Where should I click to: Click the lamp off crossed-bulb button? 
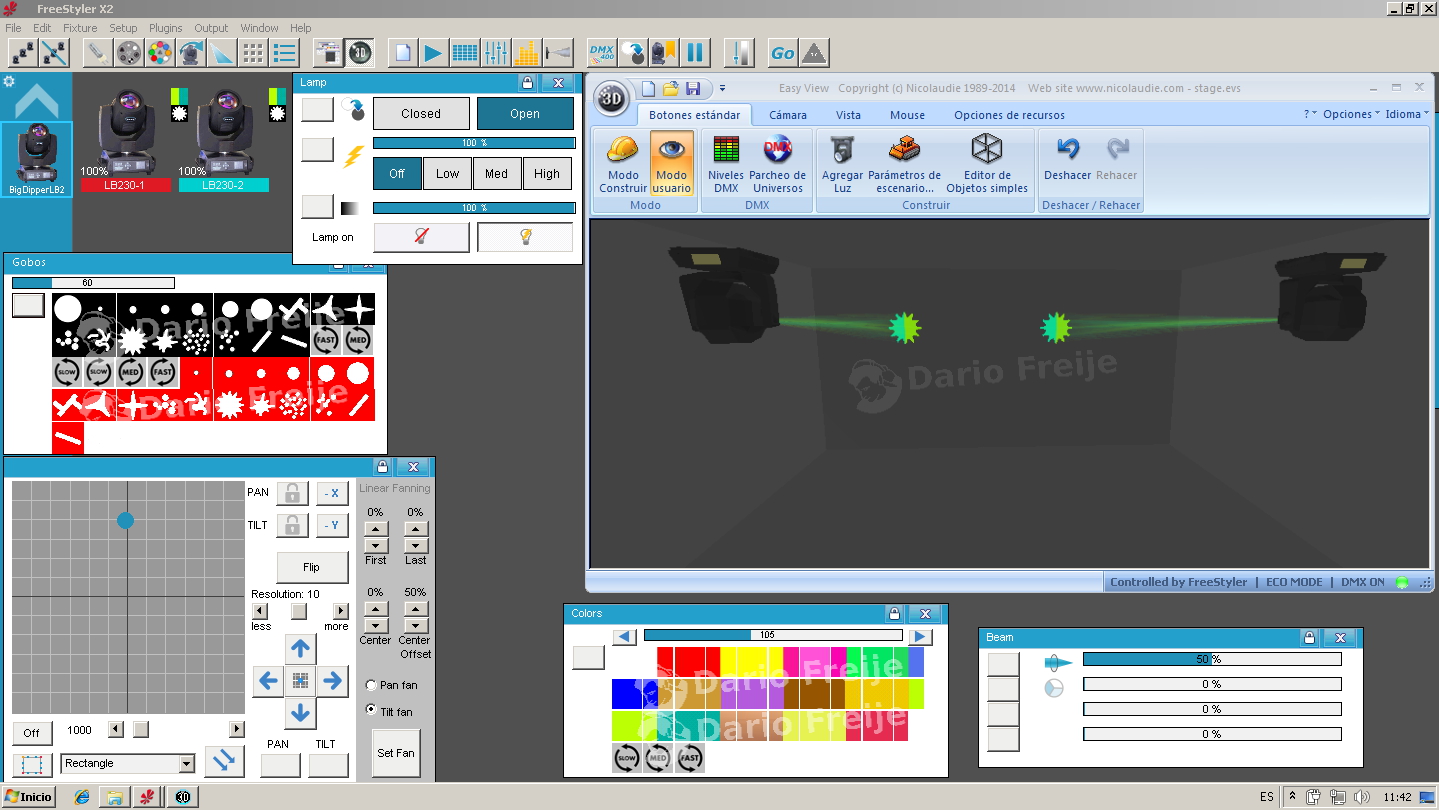coord(421,237)
